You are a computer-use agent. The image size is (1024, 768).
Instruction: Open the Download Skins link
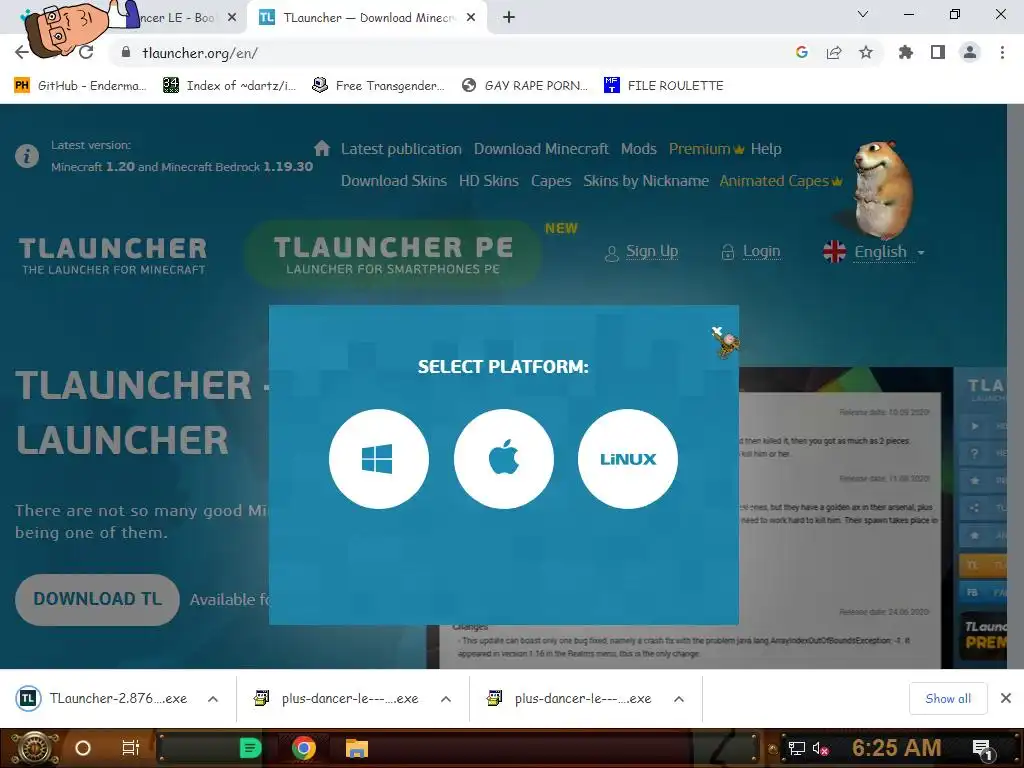(394, 181)
